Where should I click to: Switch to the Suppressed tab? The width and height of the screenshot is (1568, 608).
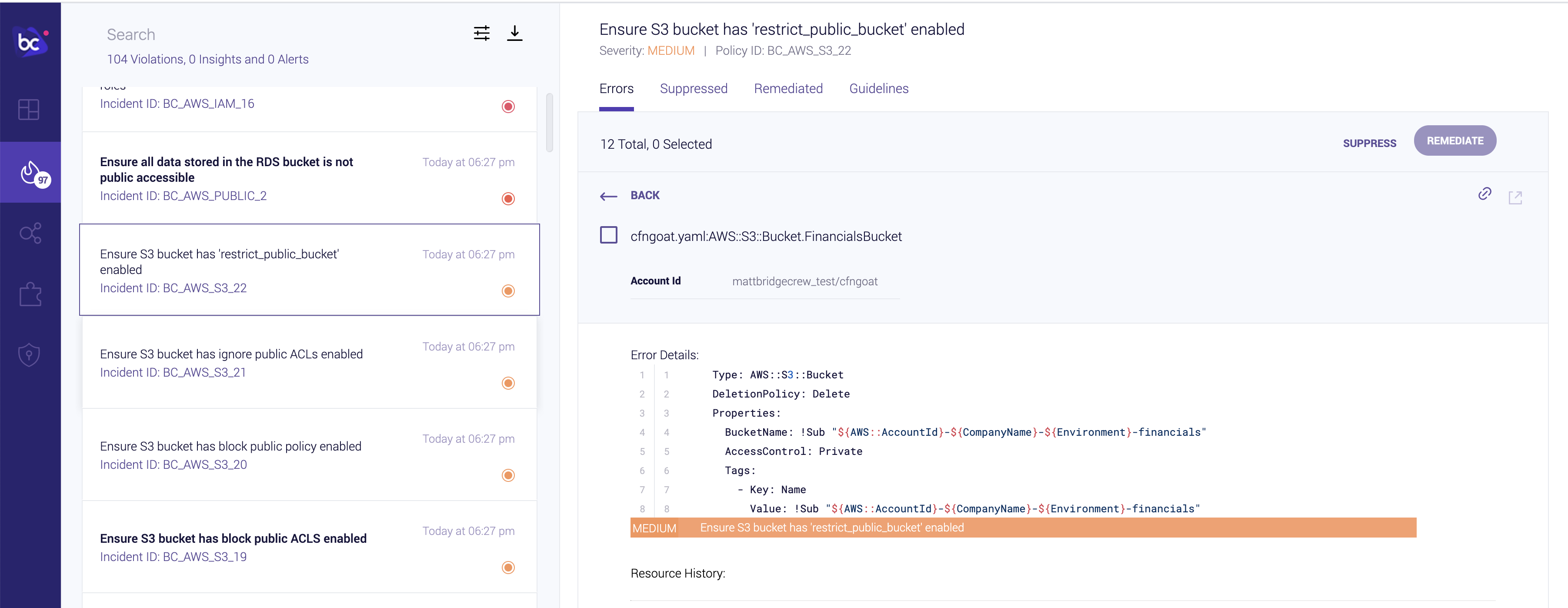[693, 89]
